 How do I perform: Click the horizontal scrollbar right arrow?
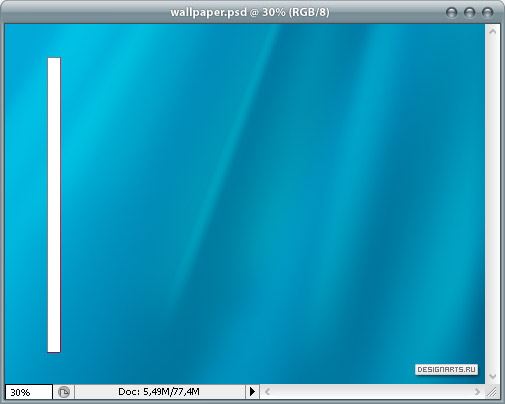(x=477, y=392)
